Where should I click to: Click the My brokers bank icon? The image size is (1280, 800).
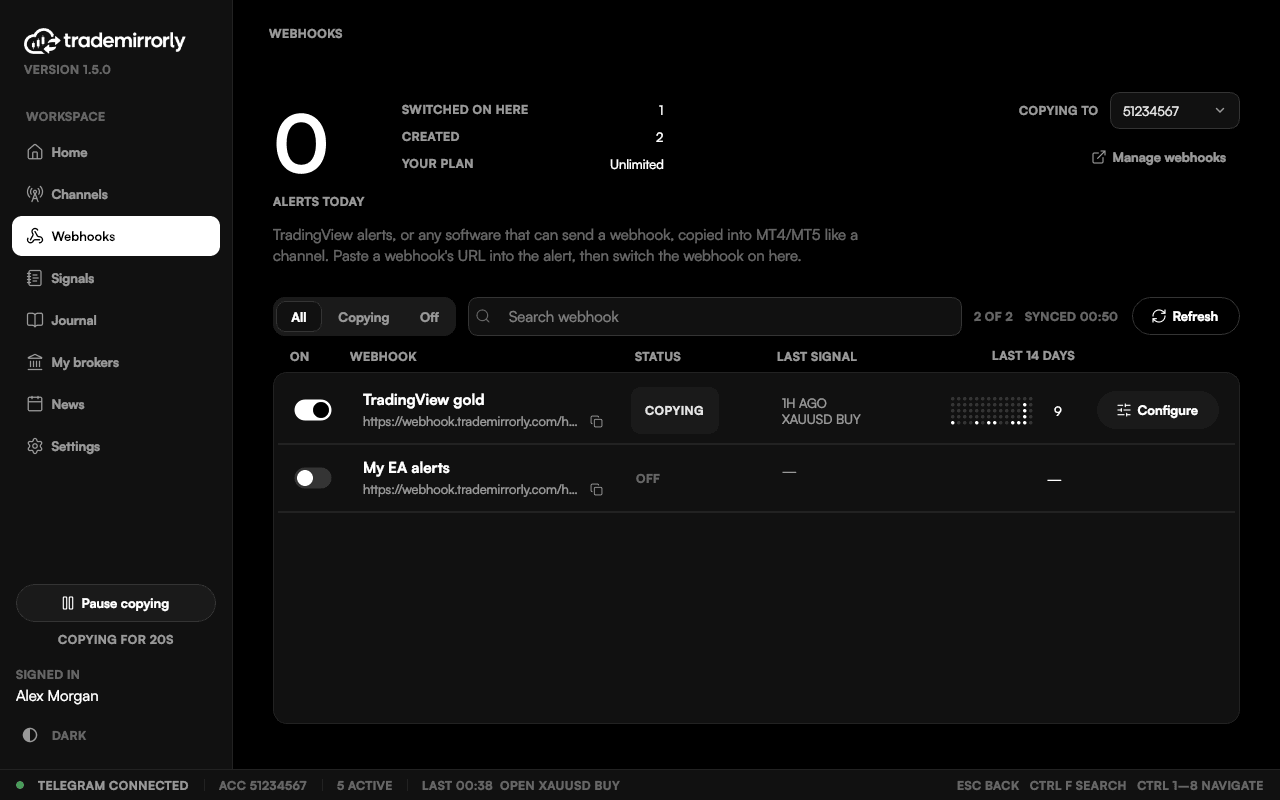(x=35, y=362)
